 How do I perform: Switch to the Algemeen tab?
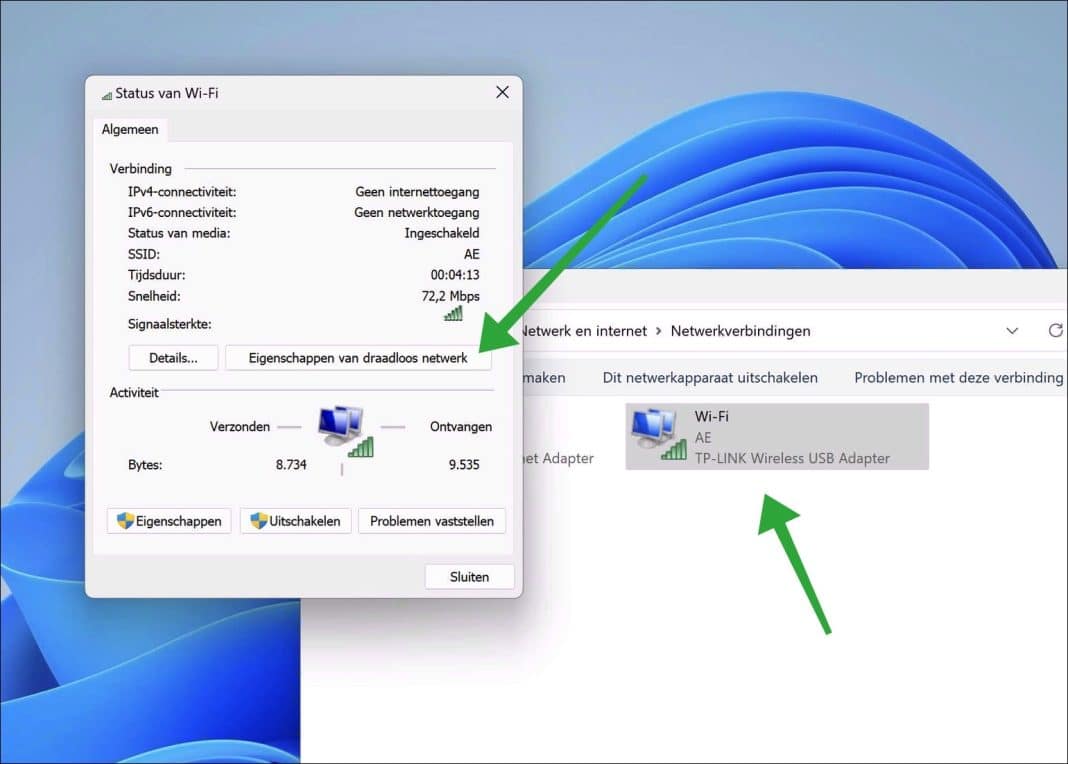coord(130,129)
